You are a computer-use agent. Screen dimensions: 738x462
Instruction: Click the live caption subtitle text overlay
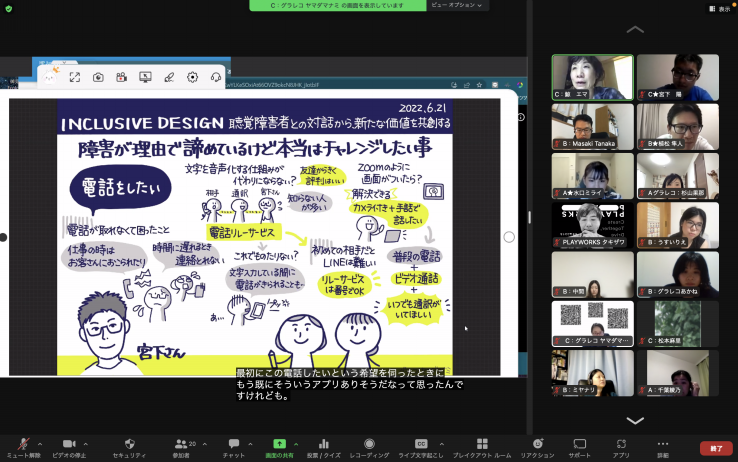350,384
